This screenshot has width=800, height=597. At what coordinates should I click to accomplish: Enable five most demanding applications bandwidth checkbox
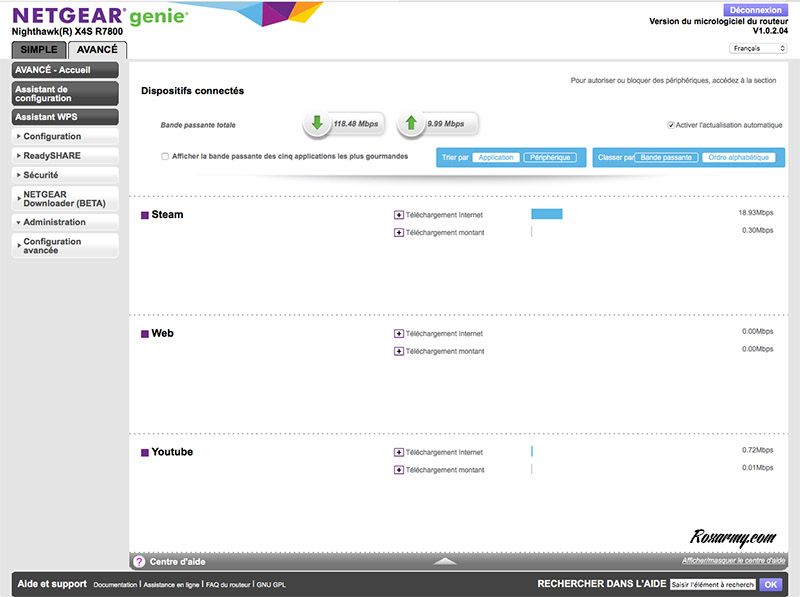click(165, 156)
